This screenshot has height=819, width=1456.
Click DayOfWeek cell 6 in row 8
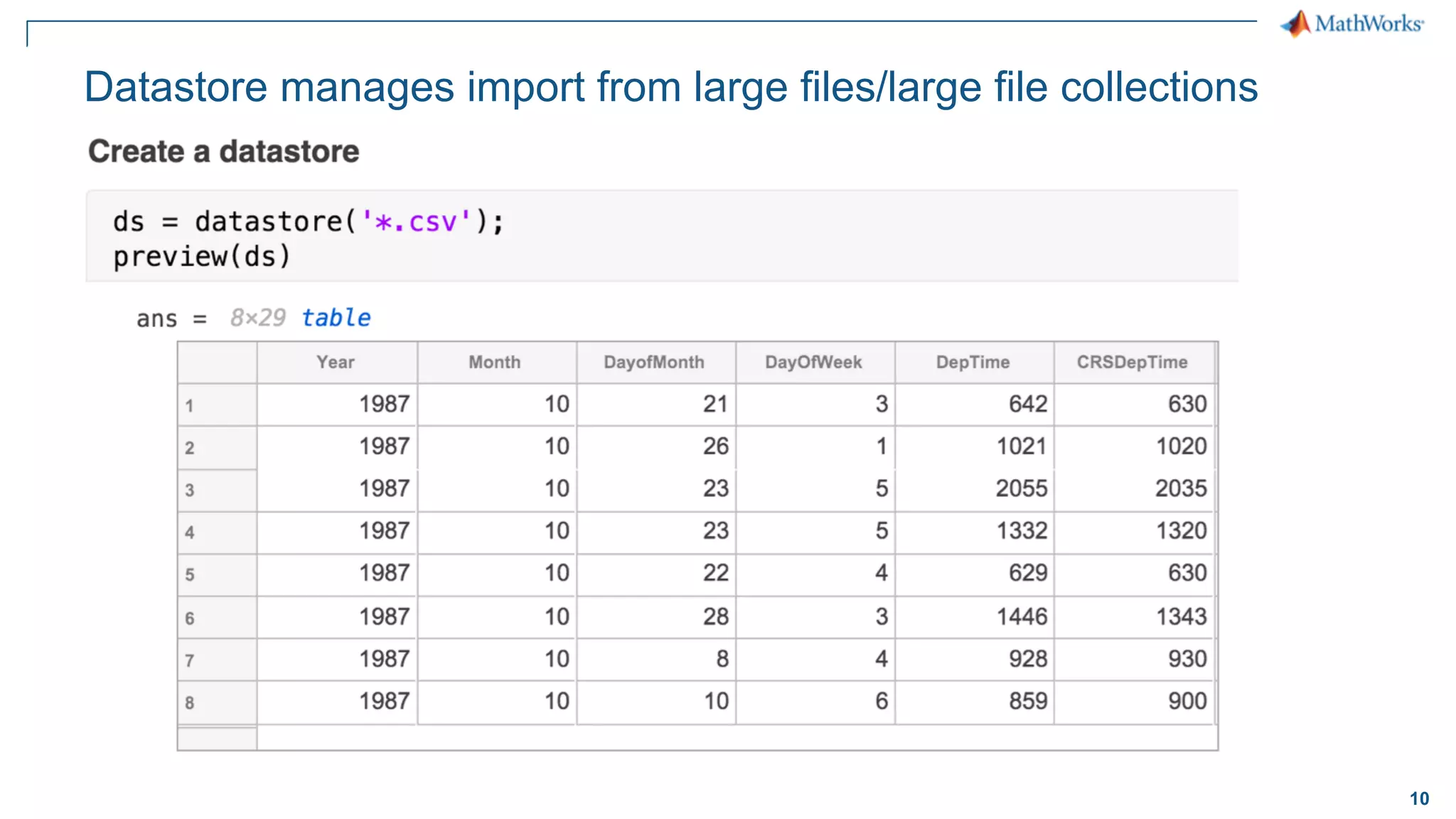[x=815, y=702]
